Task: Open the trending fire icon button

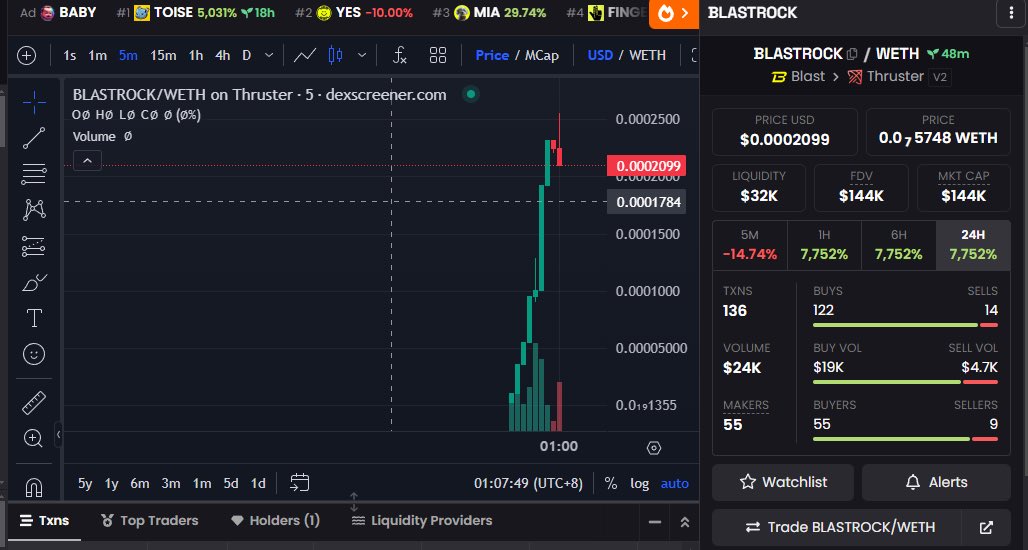Action: click(x=674, y=13)
